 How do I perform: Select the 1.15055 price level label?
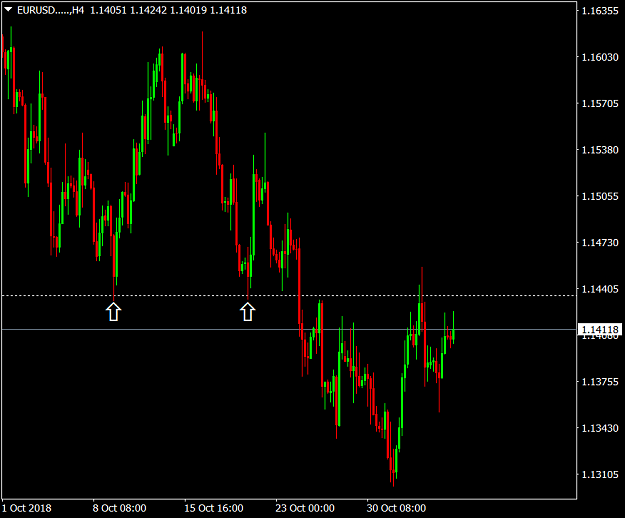pyautogui.click(x=600, y=196)
